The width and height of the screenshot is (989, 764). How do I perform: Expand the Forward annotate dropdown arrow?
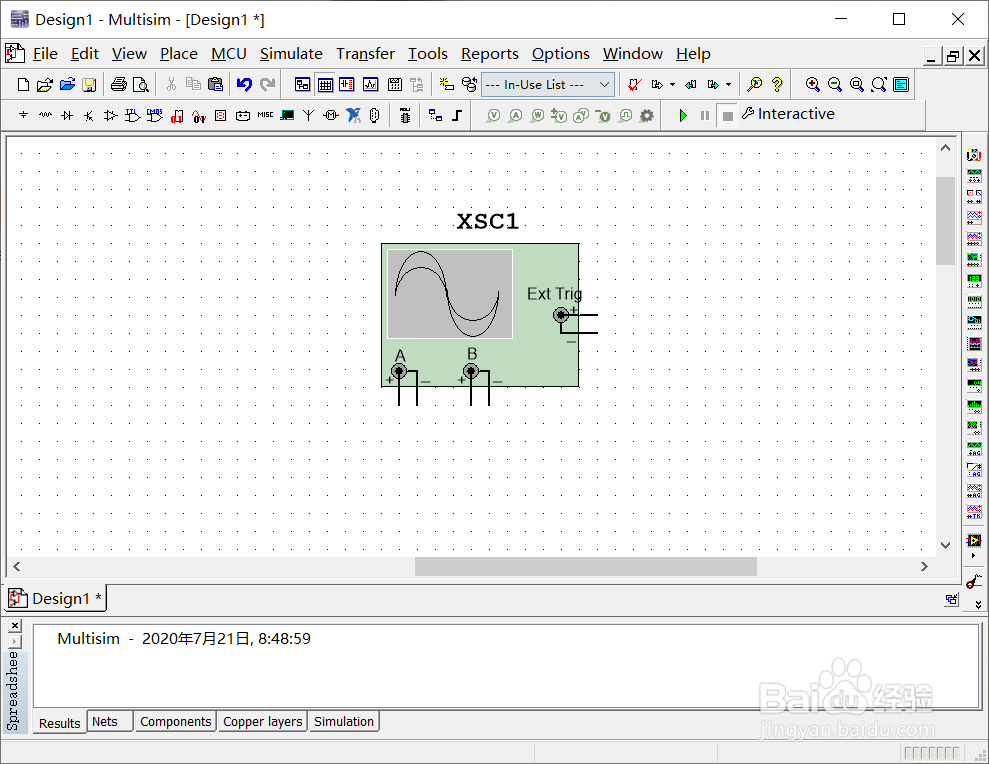[729, 85]
